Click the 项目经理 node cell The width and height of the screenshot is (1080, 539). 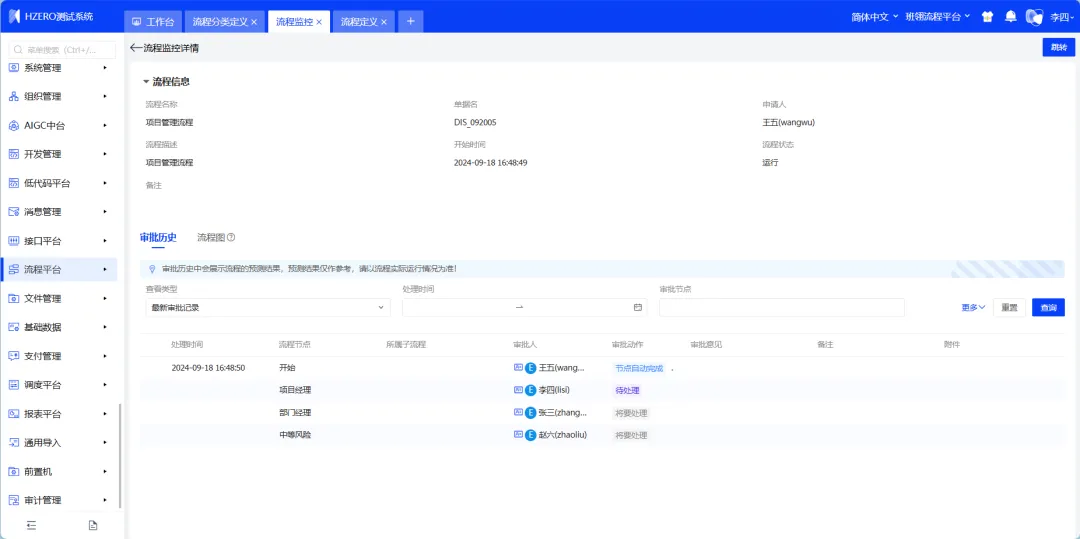[295, 390]
